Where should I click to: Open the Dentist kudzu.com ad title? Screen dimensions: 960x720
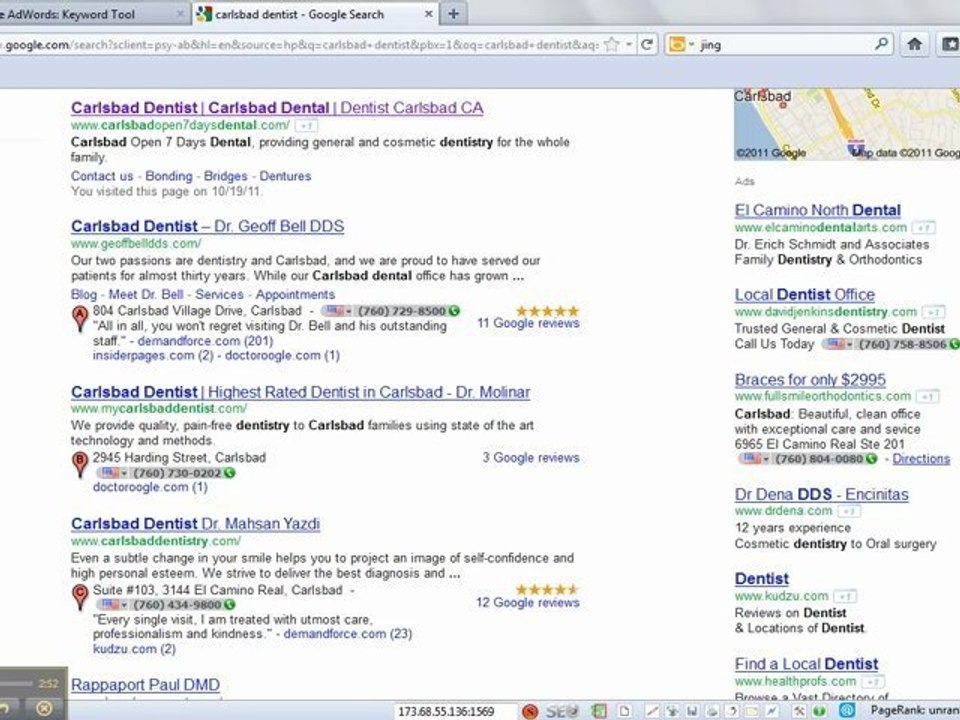click(x=762, y=579)
